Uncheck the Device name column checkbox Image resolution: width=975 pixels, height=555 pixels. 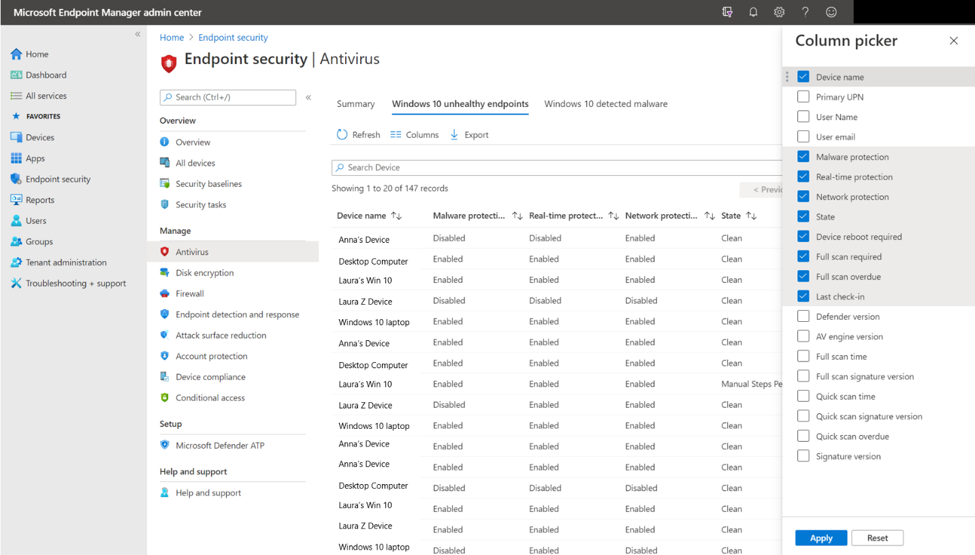[803, 76]
